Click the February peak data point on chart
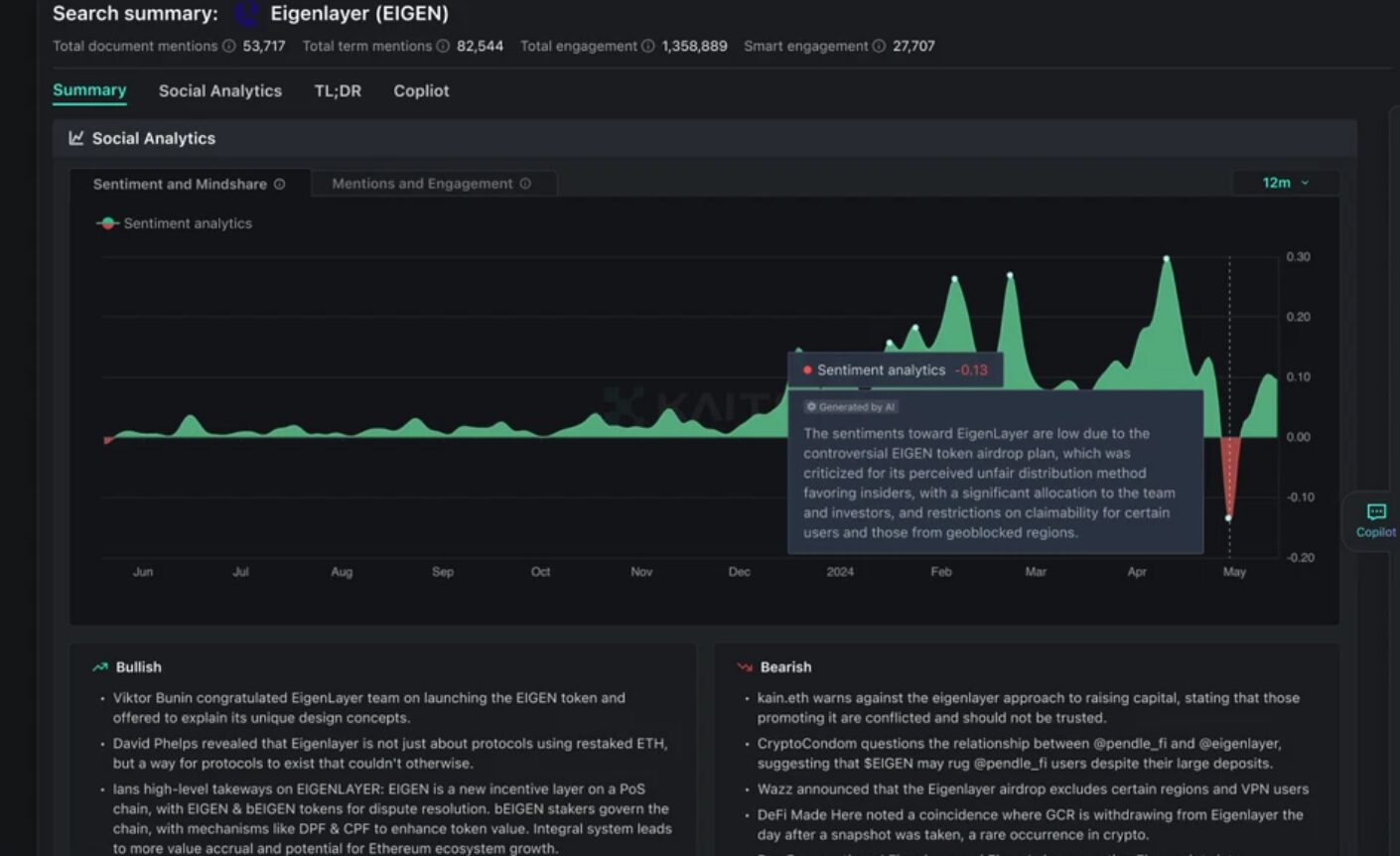This screenshot has height=856, width=1400. (x=955, y=279)
